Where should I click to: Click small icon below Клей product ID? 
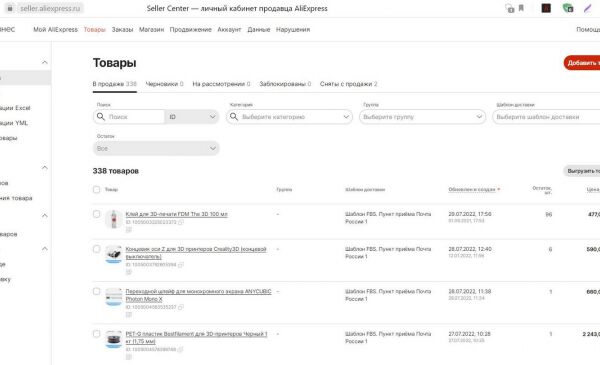(x=129, y=230)
